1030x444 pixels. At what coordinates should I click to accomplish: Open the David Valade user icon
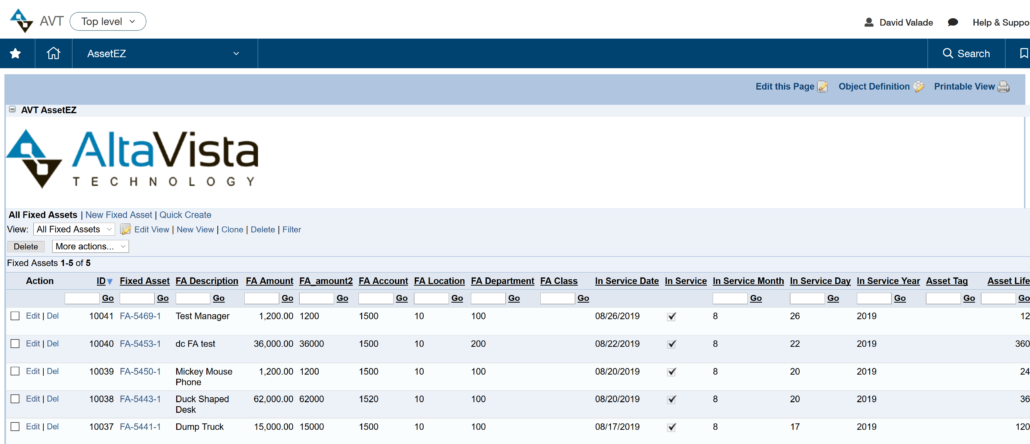[869, 22]
